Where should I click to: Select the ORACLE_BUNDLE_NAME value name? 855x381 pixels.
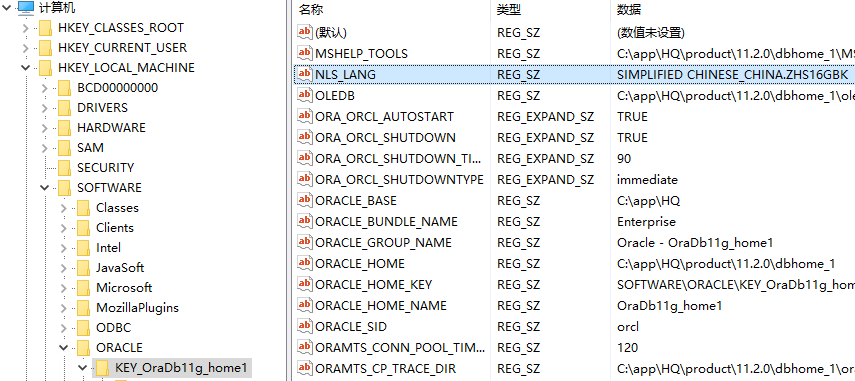point(386,221)
